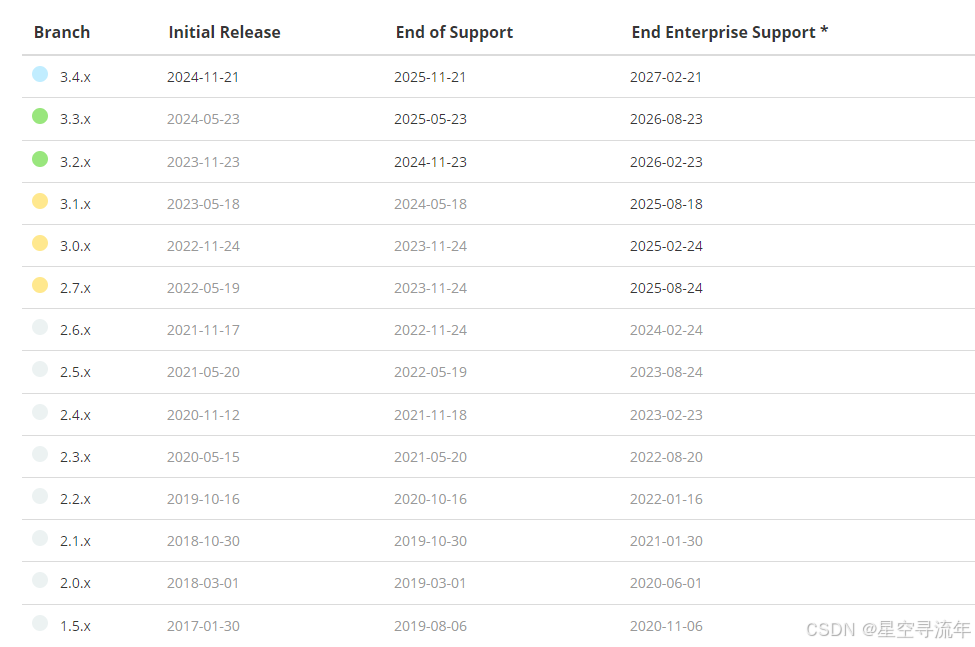Click the Branch column header

coord(62,32)
